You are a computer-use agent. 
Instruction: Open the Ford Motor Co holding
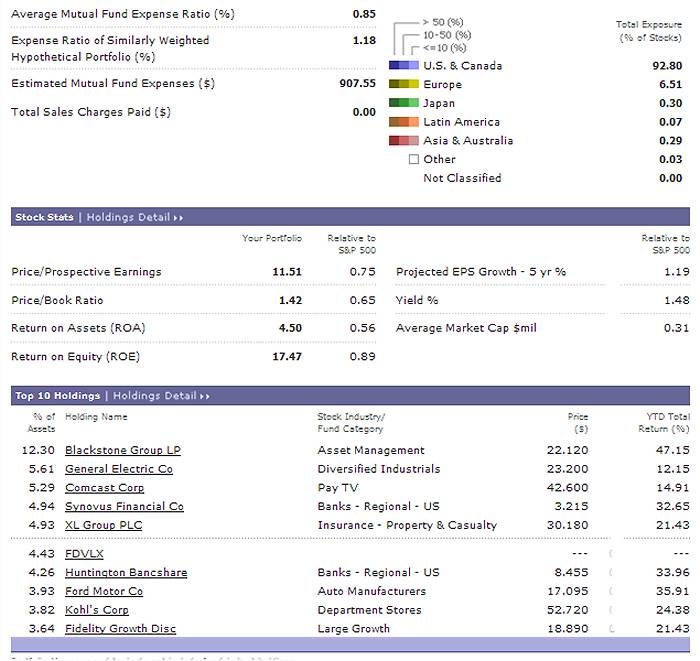click(x=104, y=591)
